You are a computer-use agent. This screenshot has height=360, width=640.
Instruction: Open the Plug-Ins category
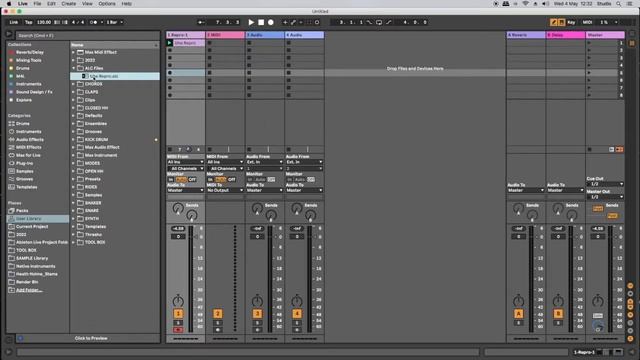(24, 163)
